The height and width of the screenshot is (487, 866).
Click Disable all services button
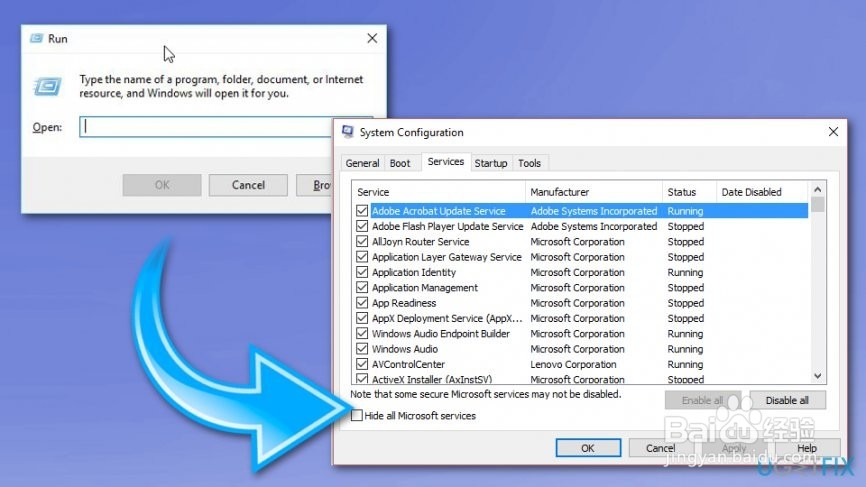click(x=787, y=400)
